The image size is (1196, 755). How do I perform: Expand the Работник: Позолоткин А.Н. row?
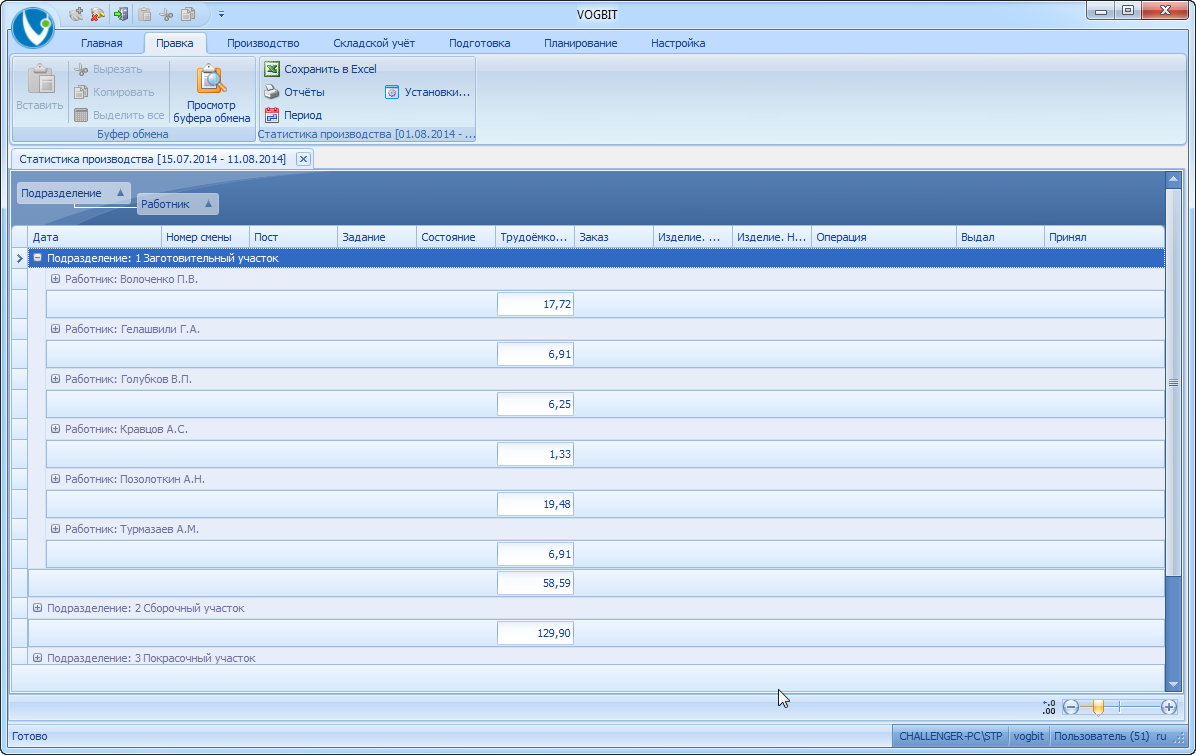[x=56, y=479]
